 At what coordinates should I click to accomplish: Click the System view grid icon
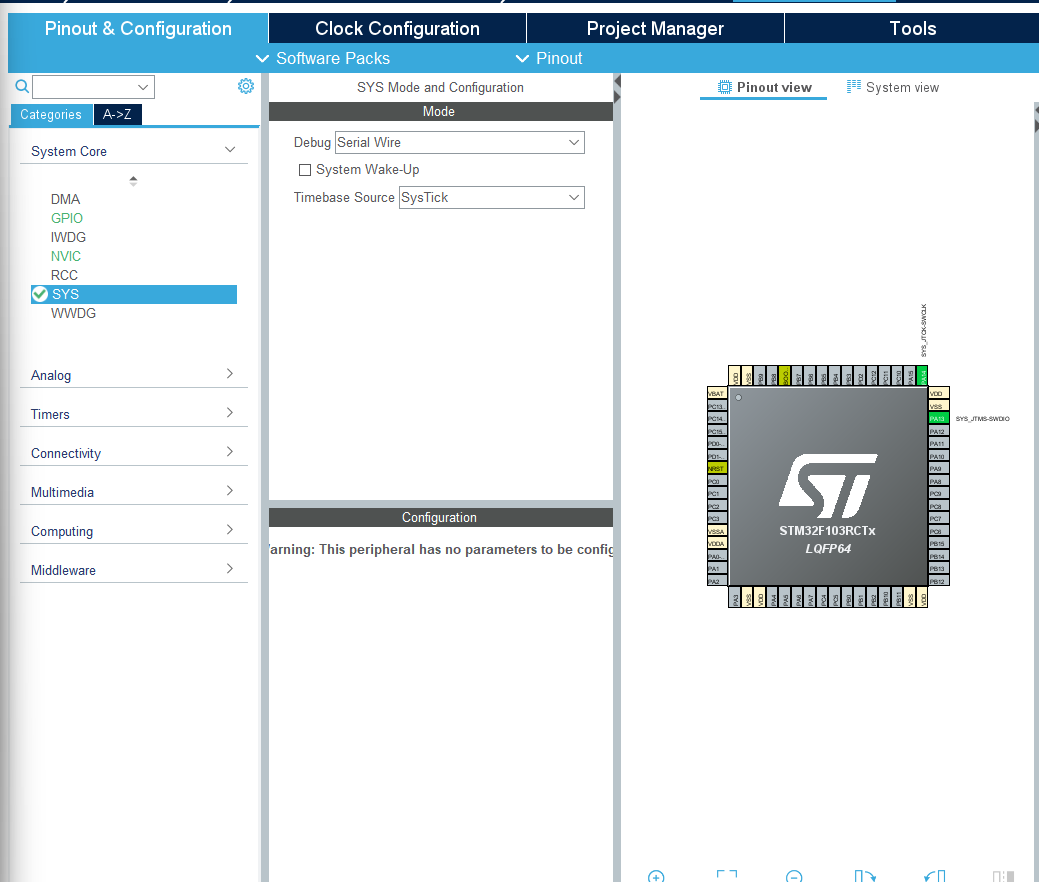[x=853, y=87]
